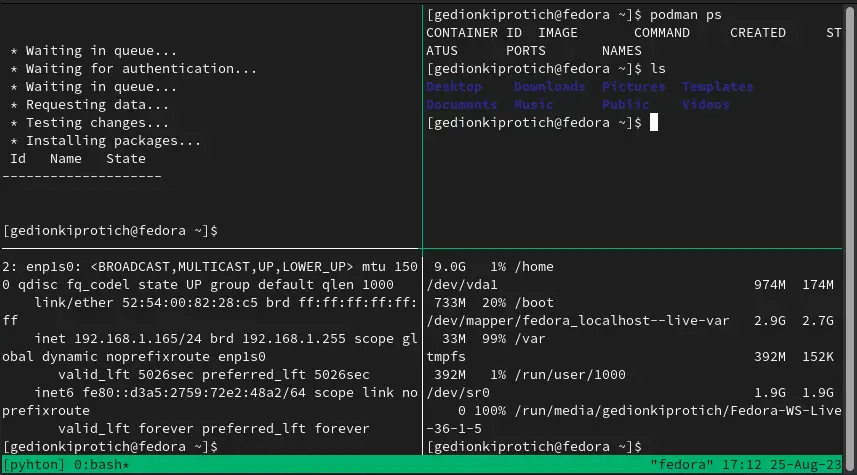Click the Public directory entry

tap(625, 104)
